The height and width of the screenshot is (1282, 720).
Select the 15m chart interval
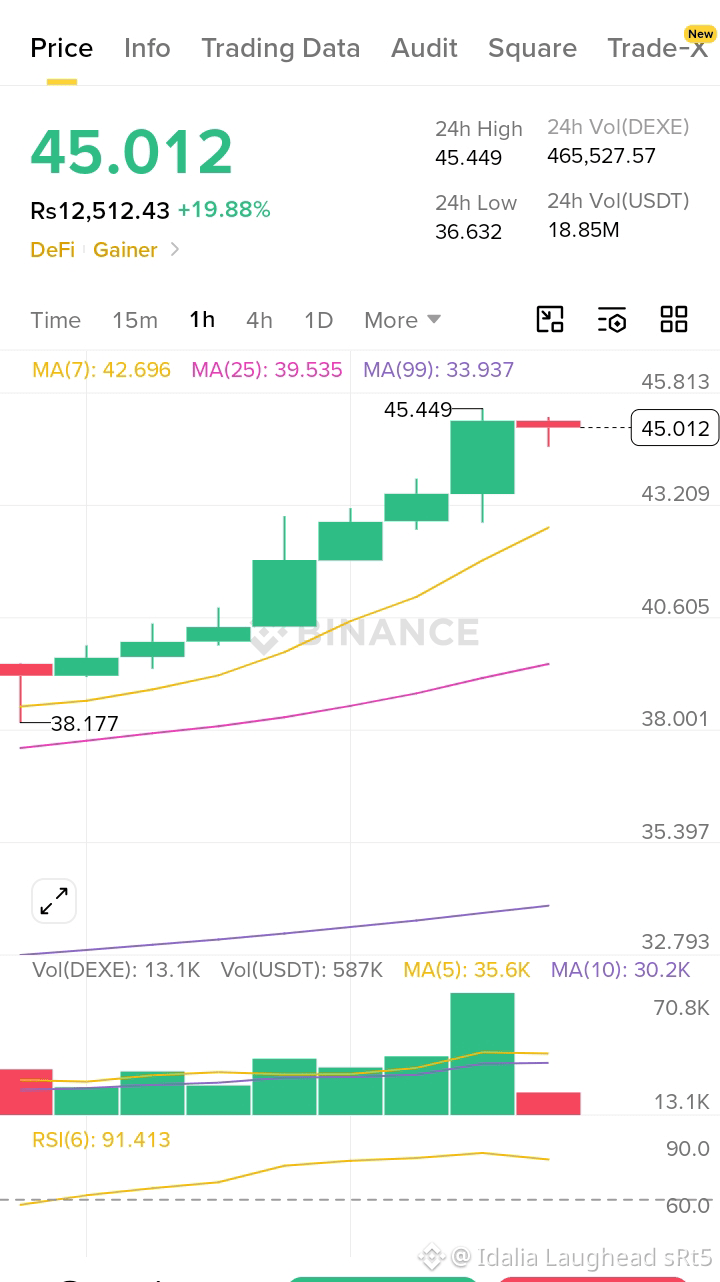135,320
